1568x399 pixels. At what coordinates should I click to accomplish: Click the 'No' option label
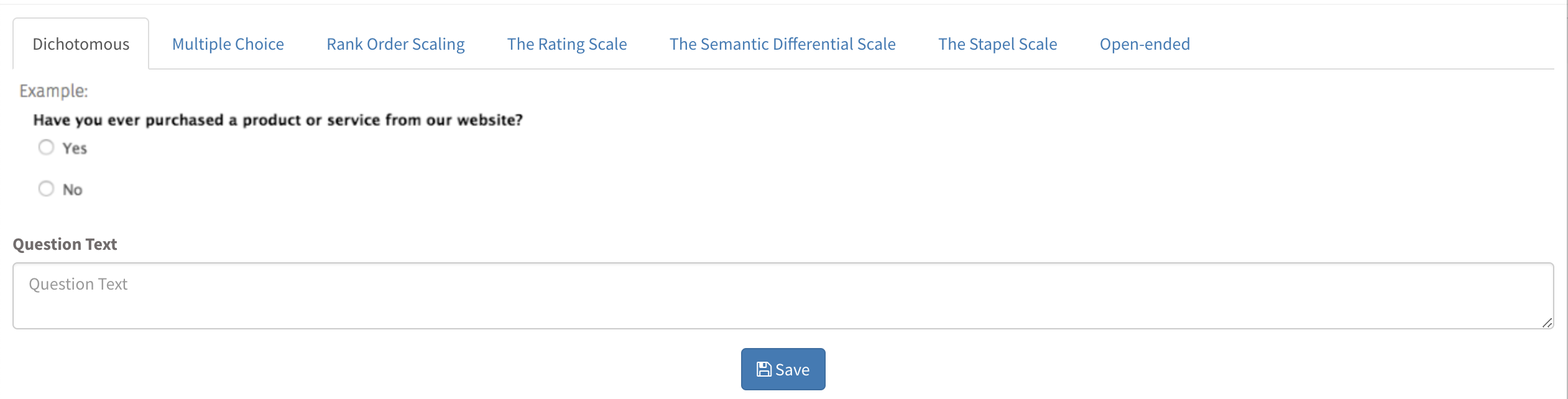(73, 190)
